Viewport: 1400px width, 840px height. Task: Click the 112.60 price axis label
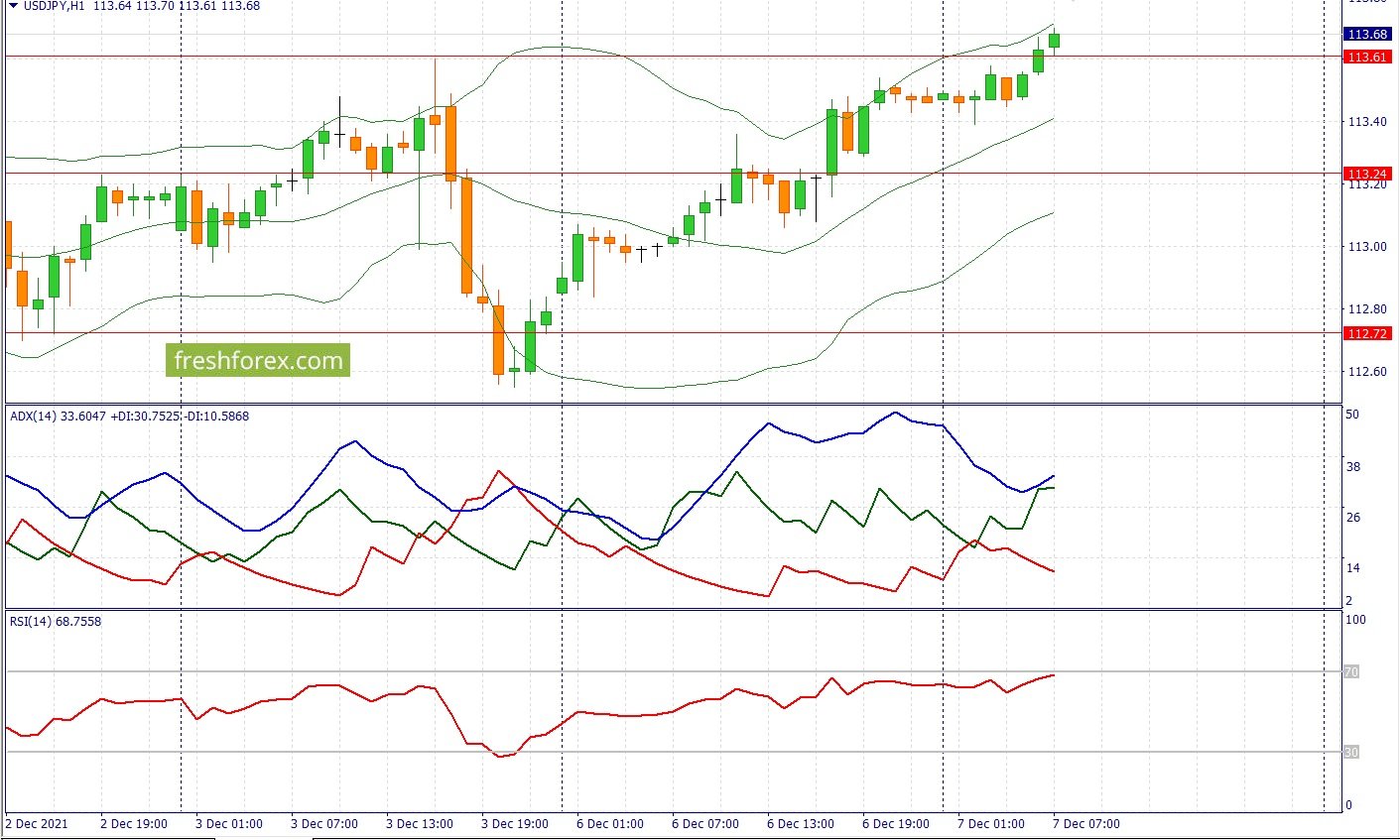pos(1366,372)
